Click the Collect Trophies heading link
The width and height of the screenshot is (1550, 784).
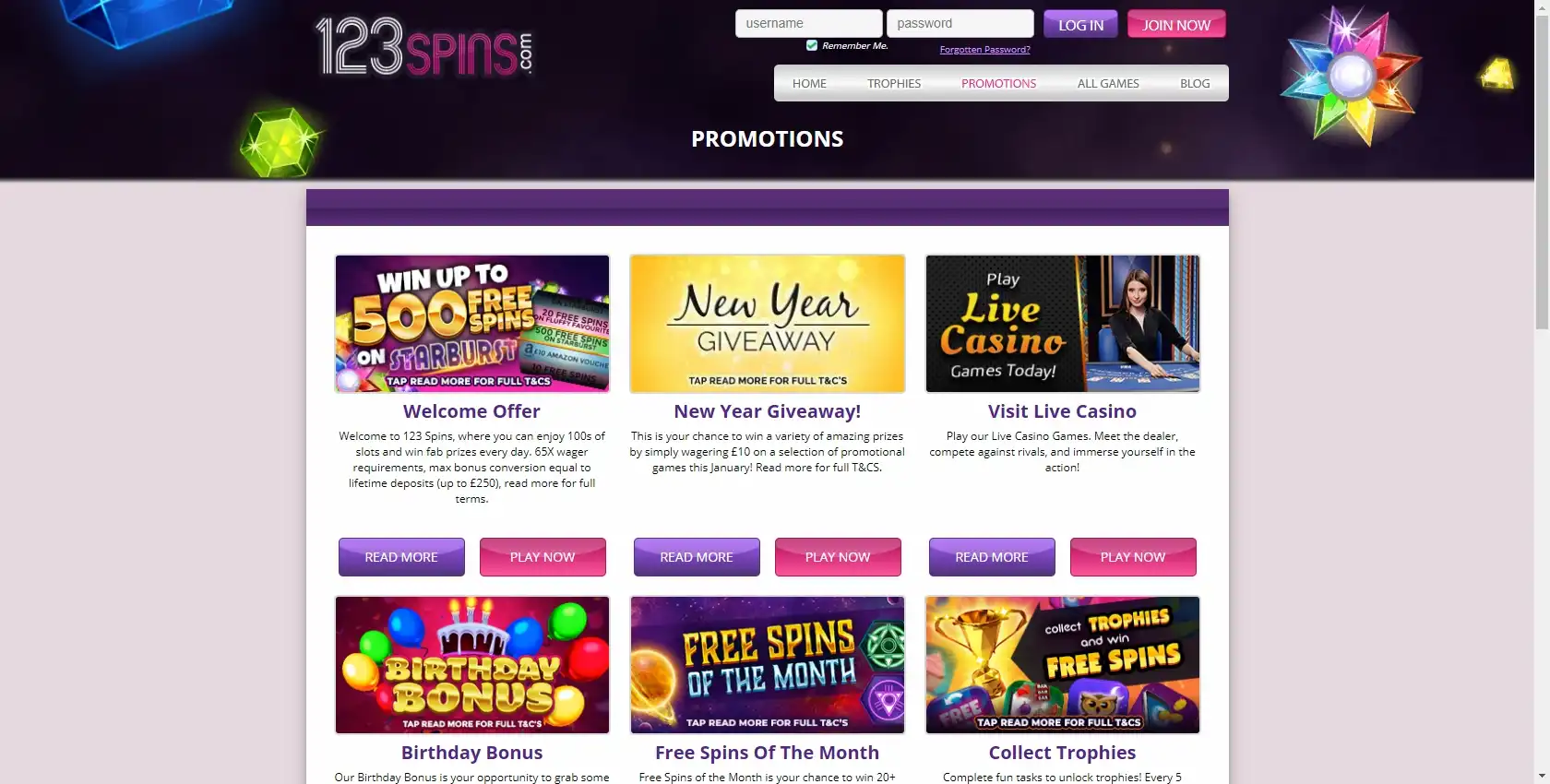pyautogui.click(x=1062, y=753)
